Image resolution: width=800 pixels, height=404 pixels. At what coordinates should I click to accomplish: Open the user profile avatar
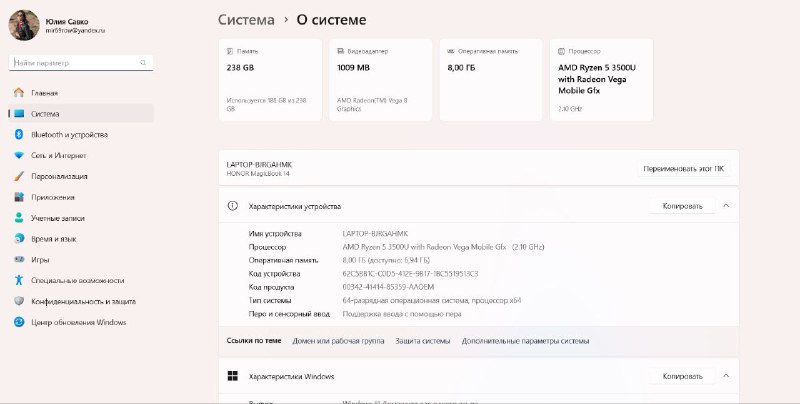tap(24, 25)
